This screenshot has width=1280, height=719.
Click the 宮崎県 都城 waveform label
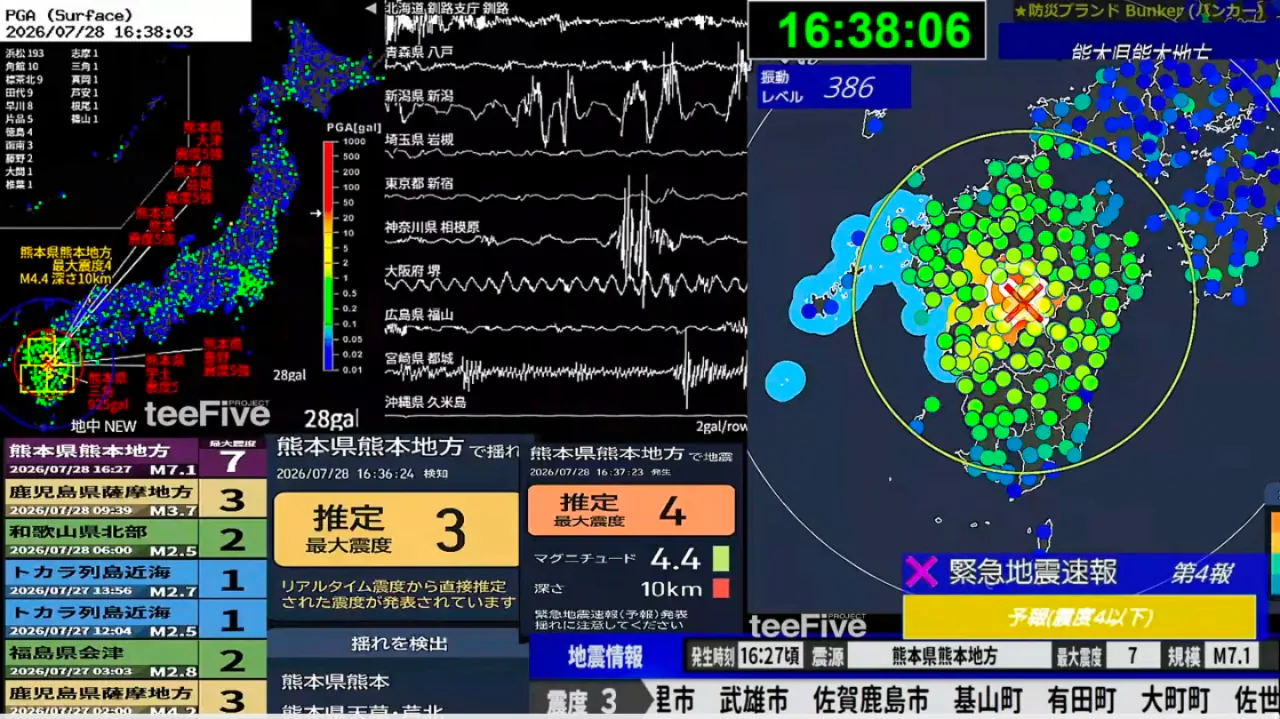pos(421,358)
